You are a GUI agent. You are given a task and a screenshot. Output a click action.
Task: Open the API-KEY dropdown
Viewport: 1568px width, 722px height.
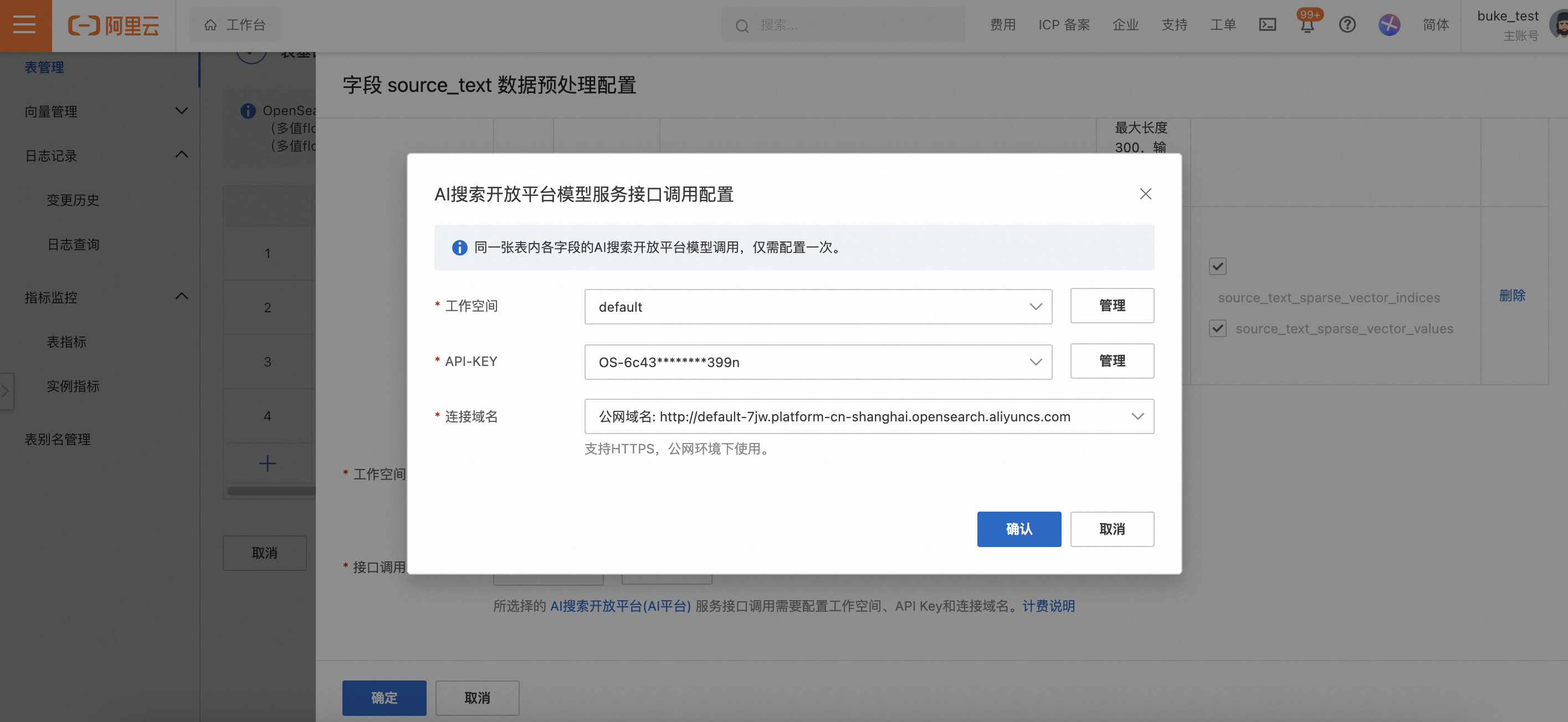click(x=817, y=362)
